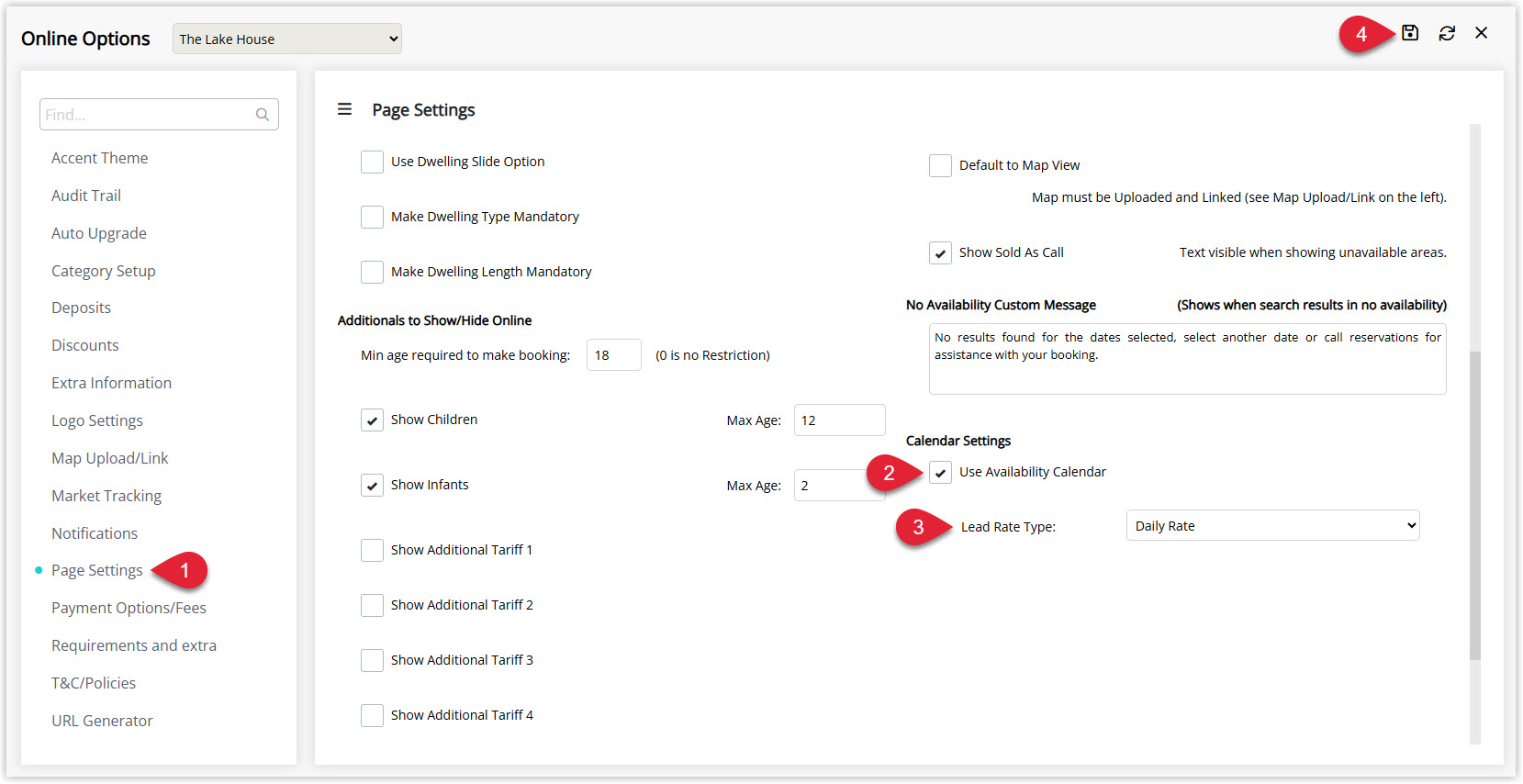Open the Lead Rate Type dropdown
This screenshot has width=1523, height=784.
[1272, 526]
